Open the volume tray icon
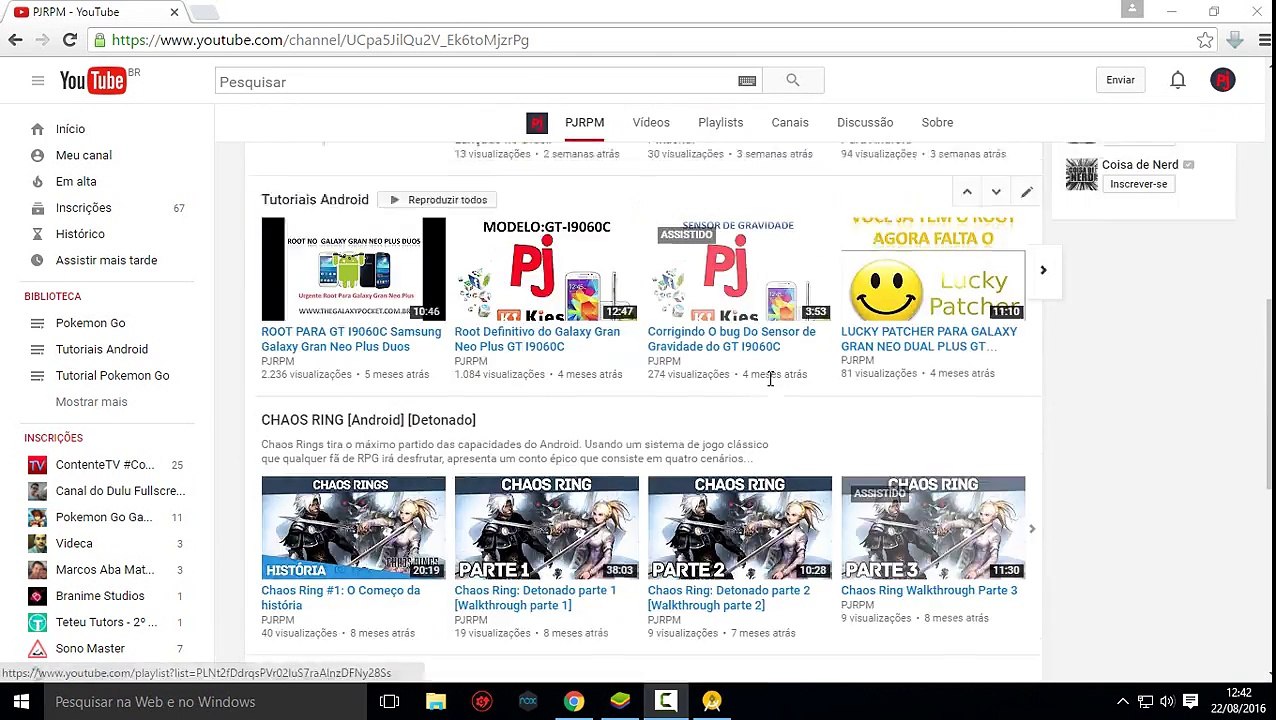Screen dimensions: 1276x720 [x=1167, y=702]
